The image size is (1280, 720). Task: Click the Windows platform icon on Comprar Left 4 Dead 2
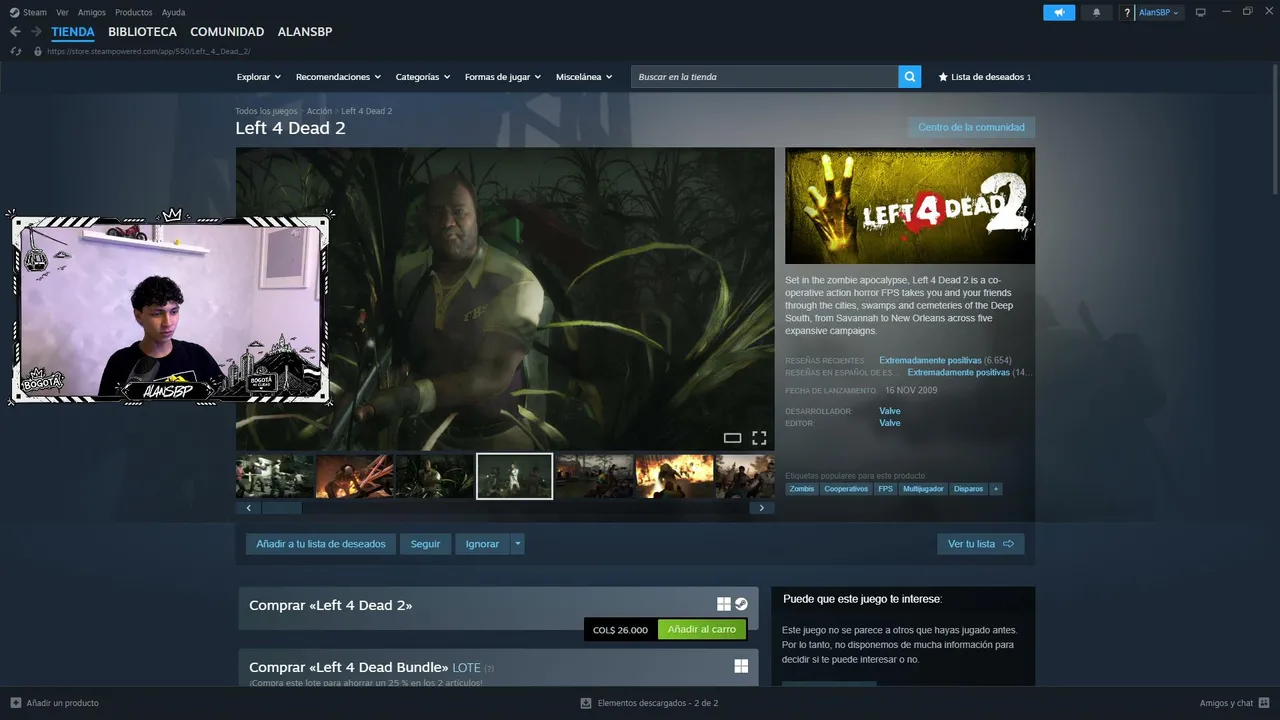click(724, 604)
